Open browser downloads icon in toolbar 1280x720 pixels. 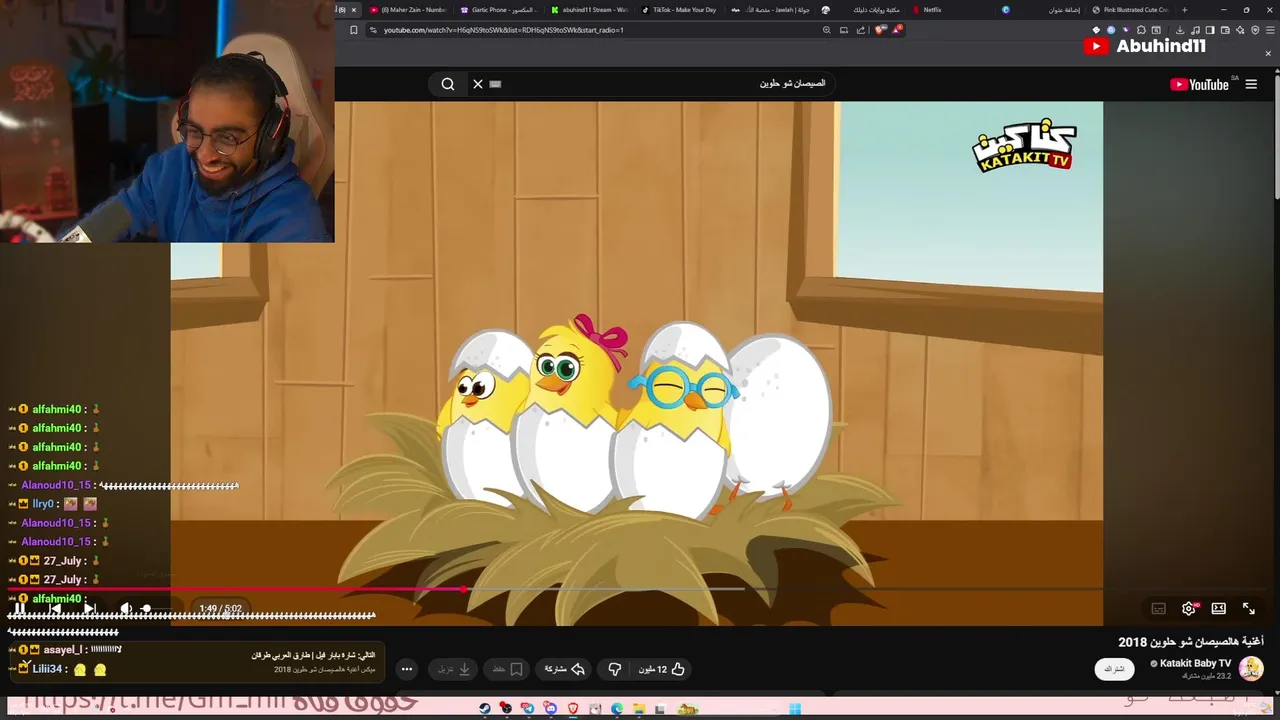pyautogui.click(x=1181, y=30)
